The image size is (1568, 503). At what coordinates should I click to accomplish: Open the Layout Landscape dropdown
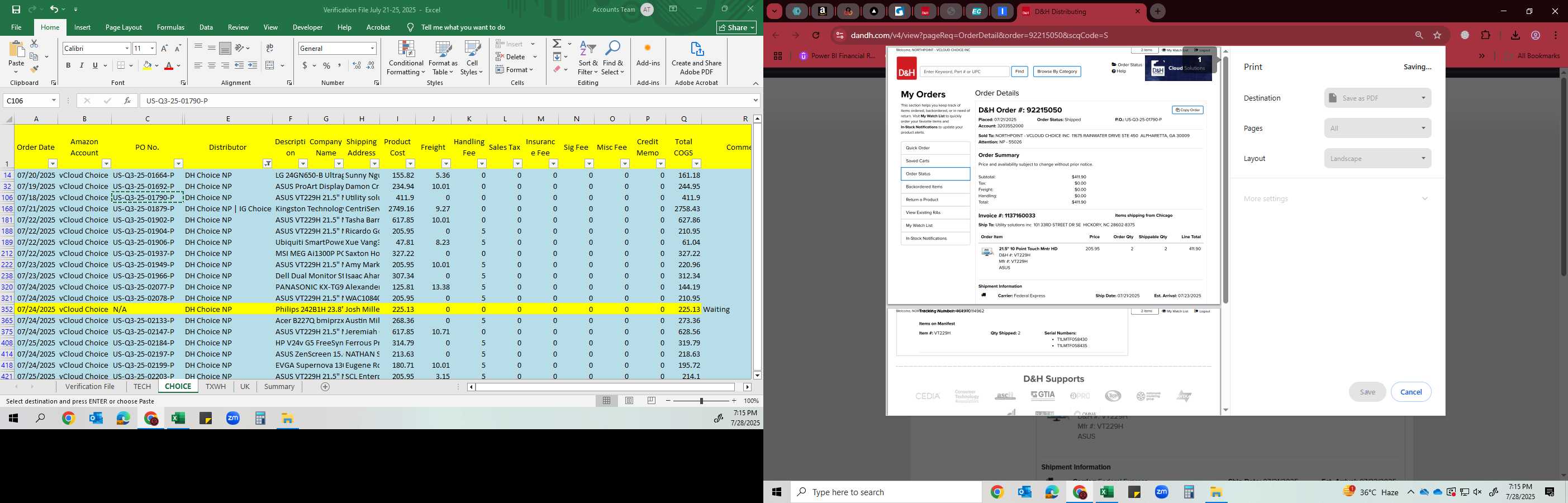point(1377,158)
